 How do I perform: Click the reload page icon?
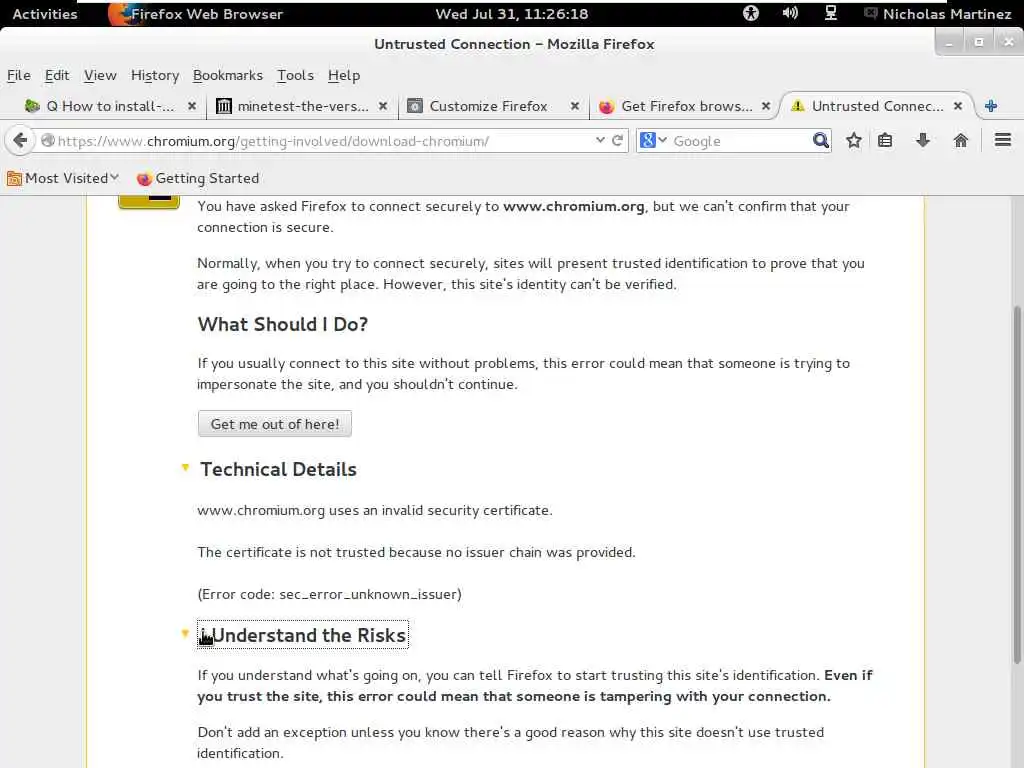[x=617, y=140]
